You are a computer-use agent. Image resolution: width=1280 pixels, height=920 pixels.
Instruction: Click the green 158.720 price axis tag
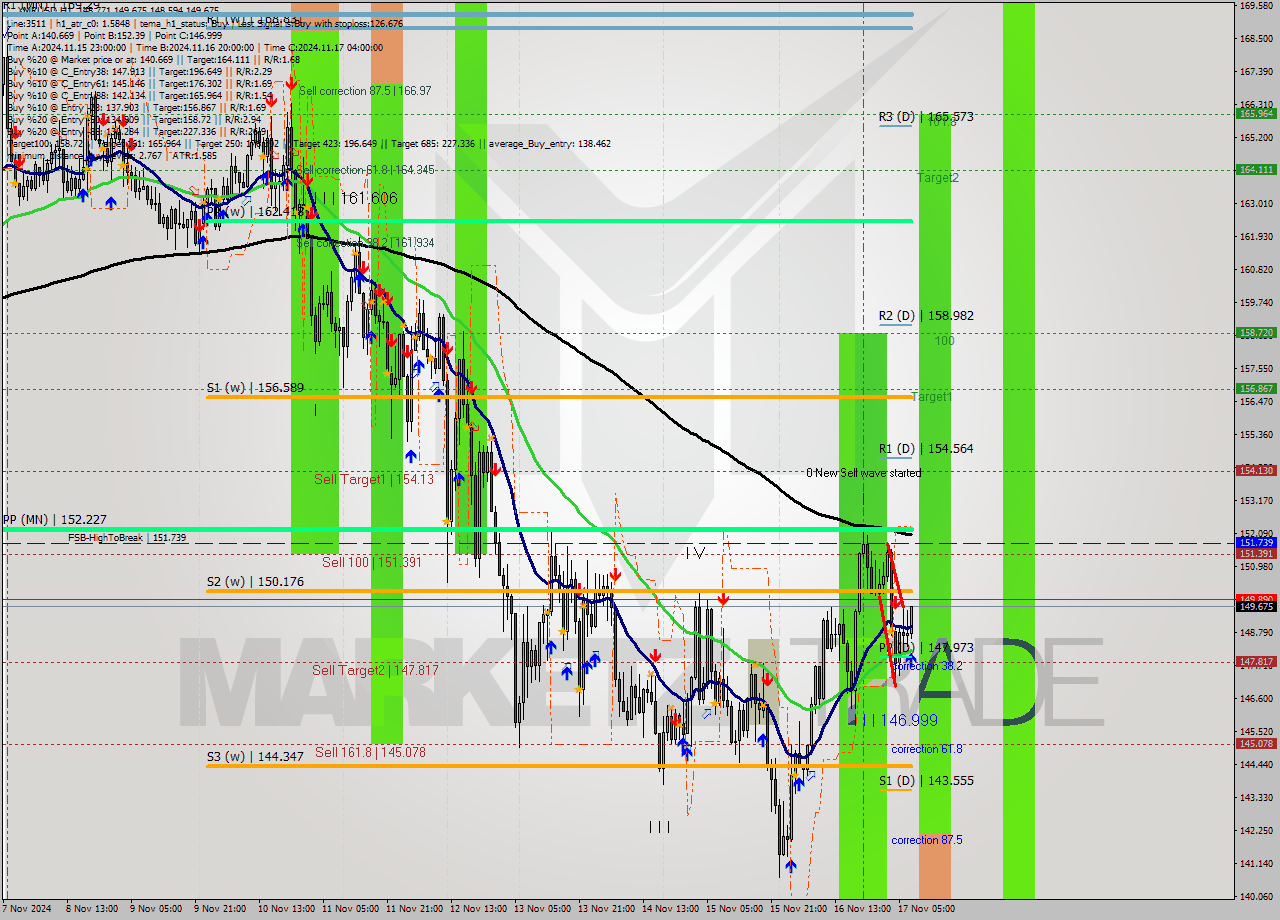pyautogui.click(x=1256, y=333)
